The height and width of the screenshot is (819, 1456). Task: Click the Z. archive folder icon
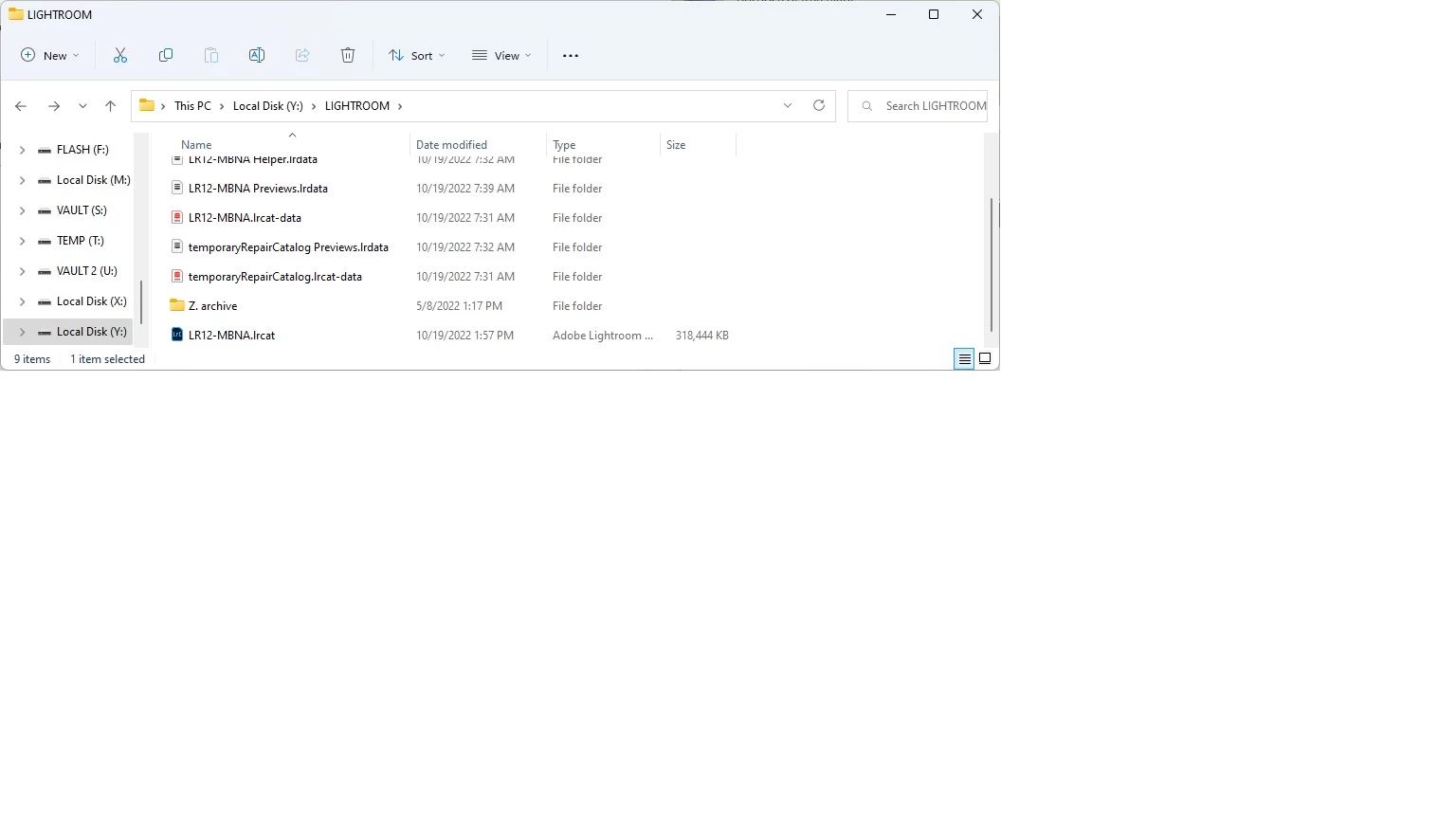tap(176, 305)
